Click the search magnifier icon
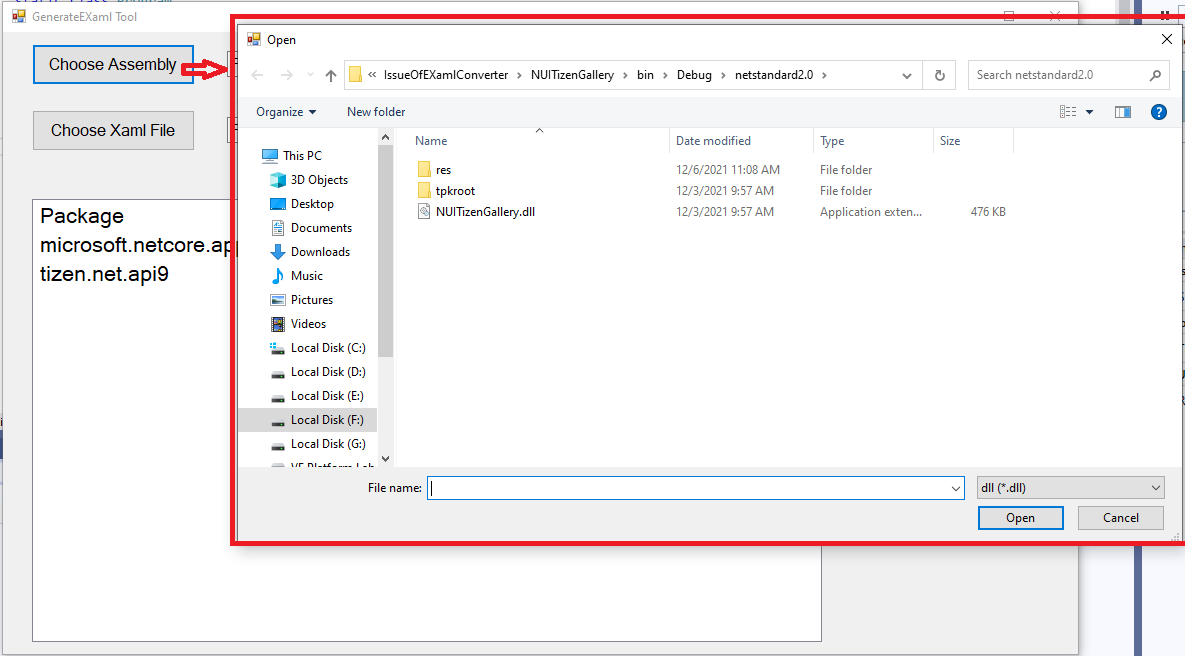1185x656 pixels. tap(1155, 75)
